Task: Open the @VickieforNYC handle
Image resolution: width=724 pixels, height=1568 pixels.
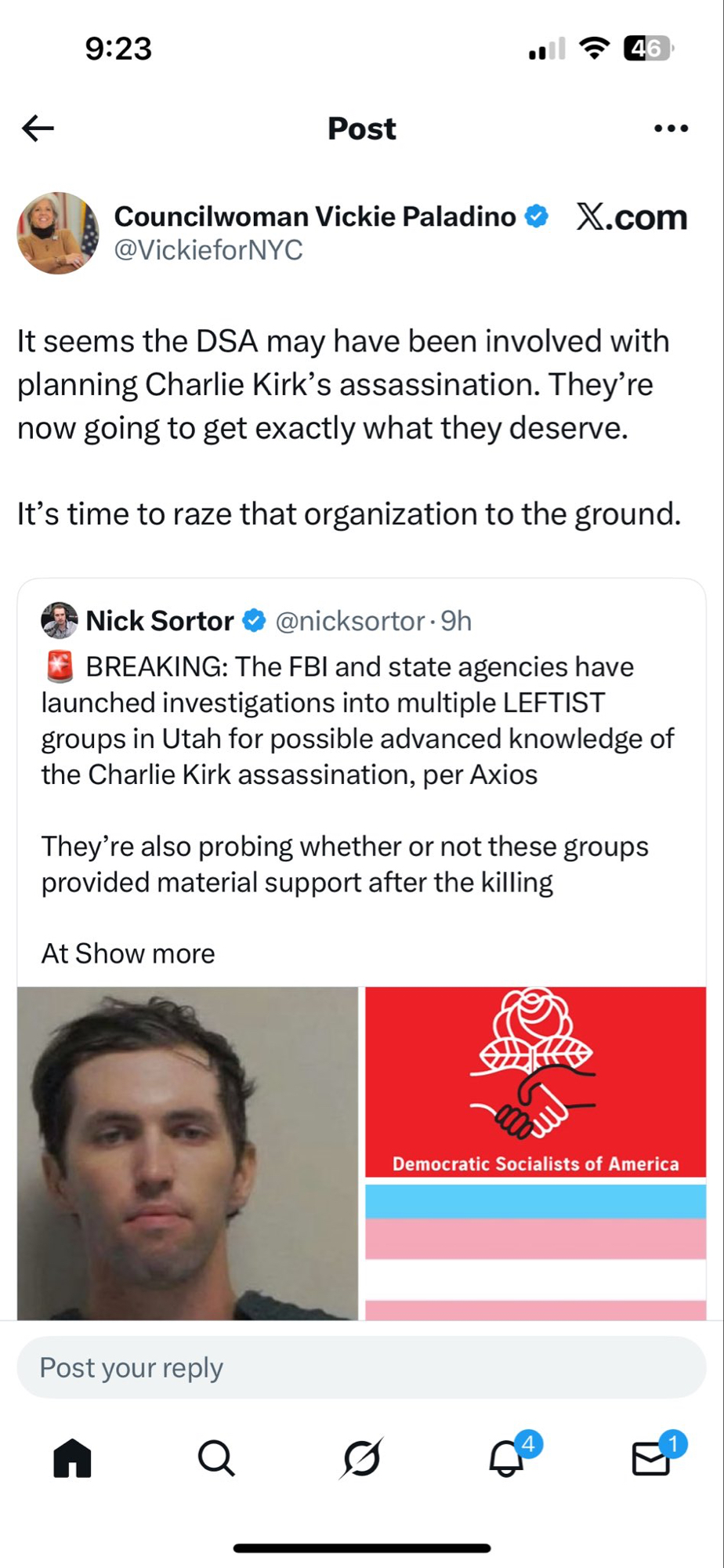Action: tap(208, 250)
